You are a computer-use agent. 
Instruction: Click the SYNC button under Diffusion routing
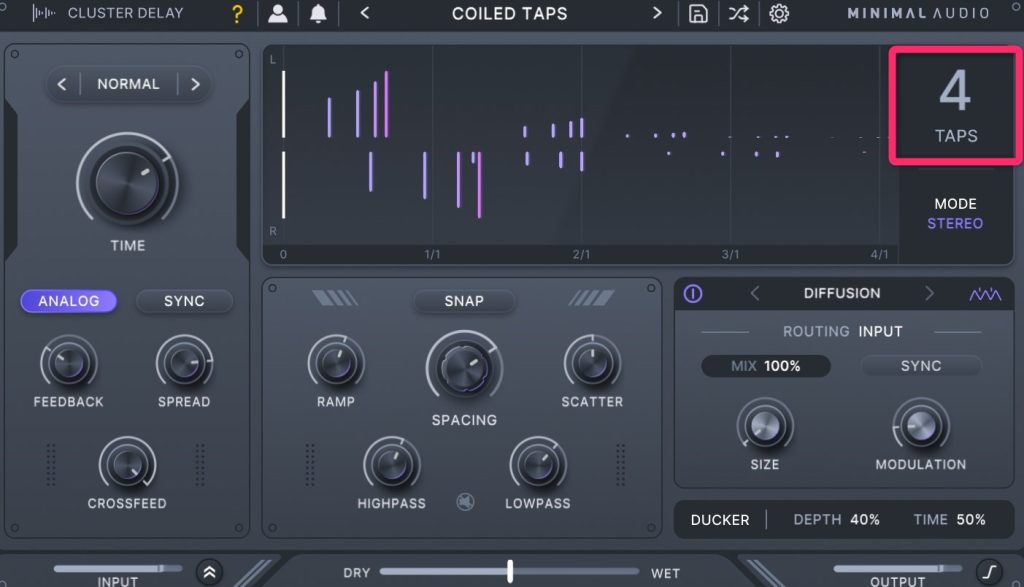coord(920,366)
